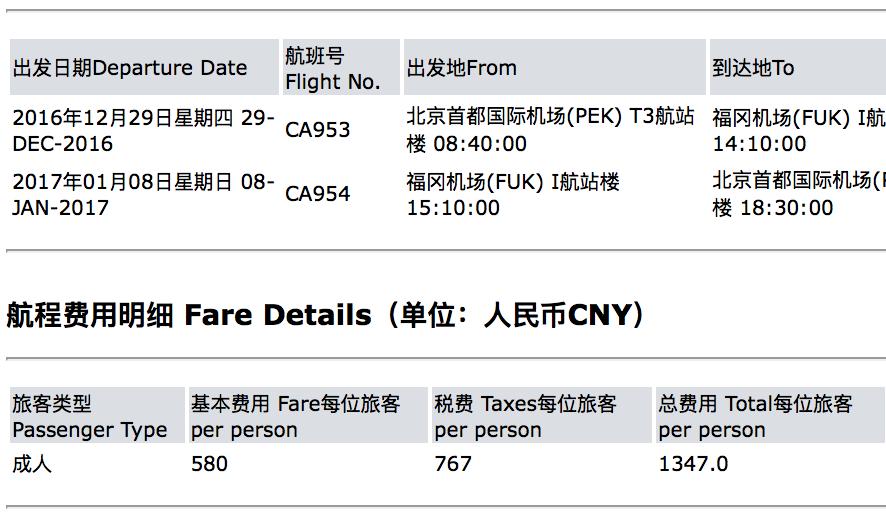Image resolution: width=886 pixels, height=524 pixels.
Task: Select flight number CA954
Action: pyautogui.click(x=318, y=194)
